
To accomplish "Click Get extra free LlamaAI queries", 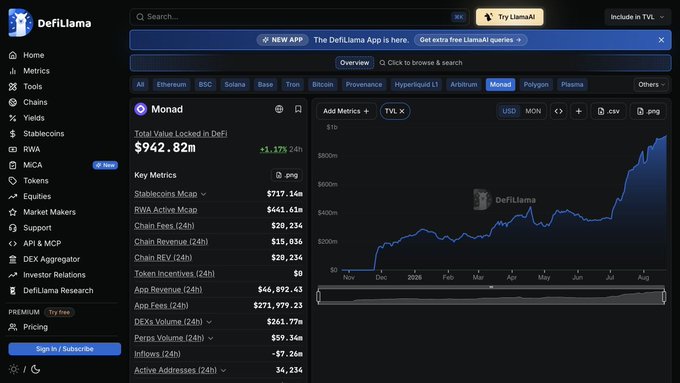I will 471,40.
